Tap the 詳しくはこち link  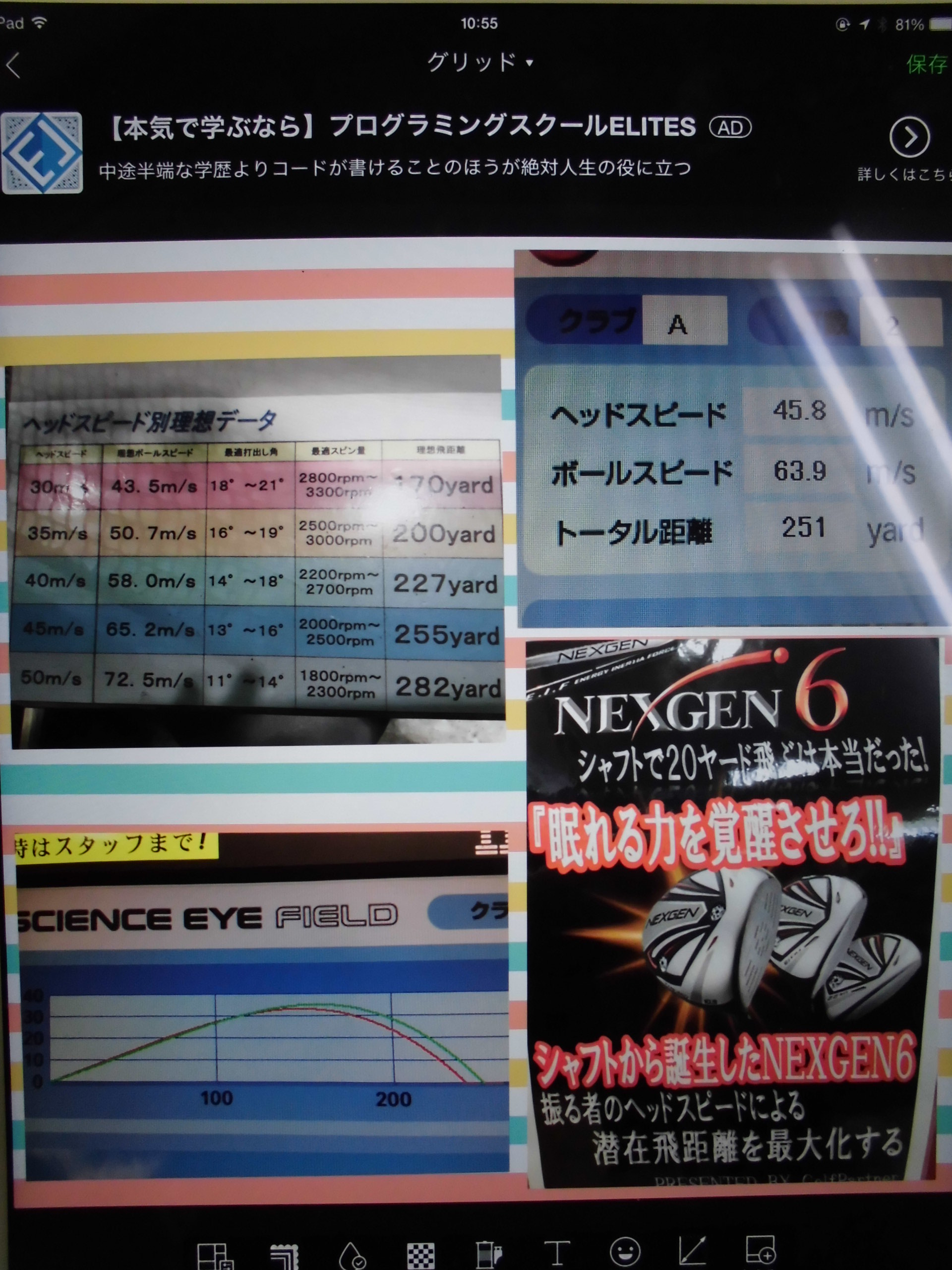904,175
